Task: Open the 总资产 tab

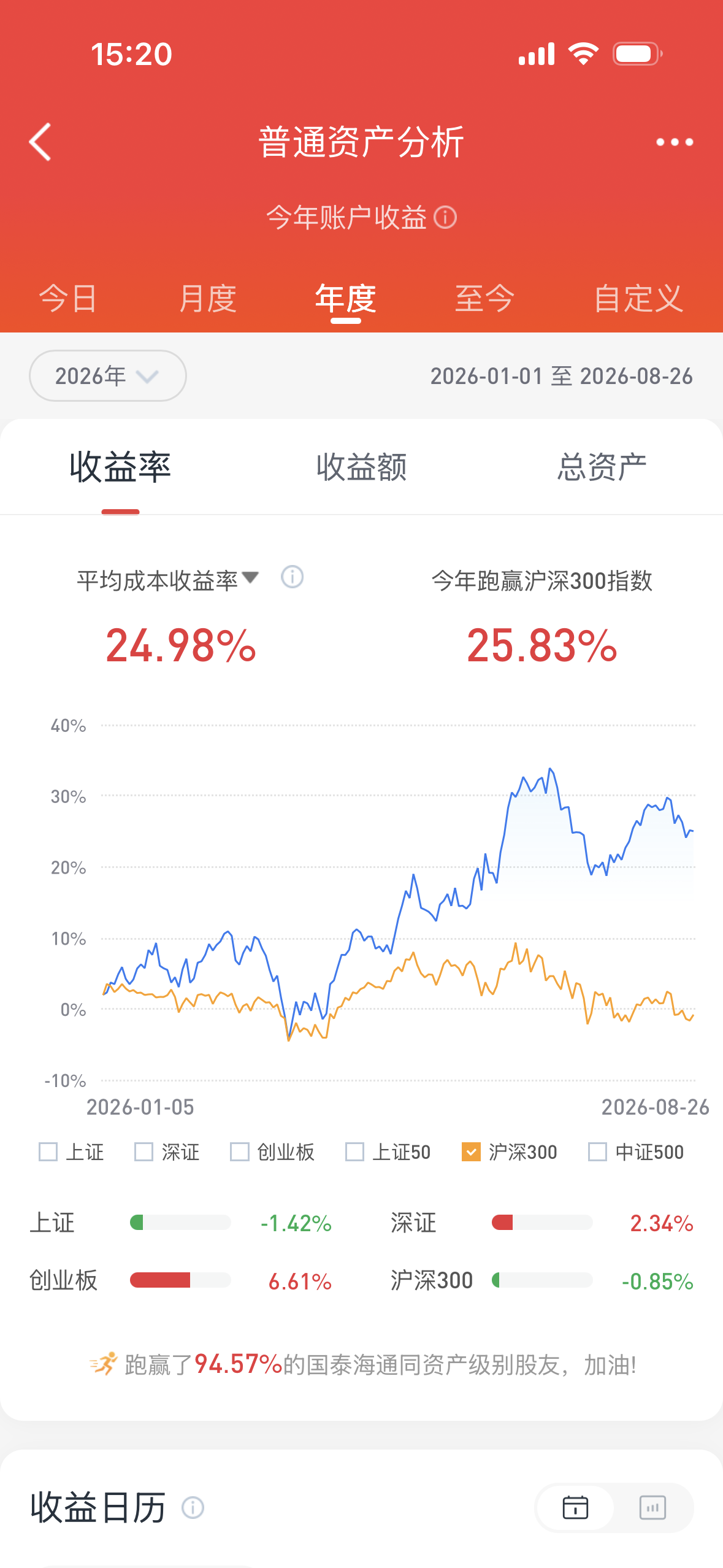Action: 602,467
